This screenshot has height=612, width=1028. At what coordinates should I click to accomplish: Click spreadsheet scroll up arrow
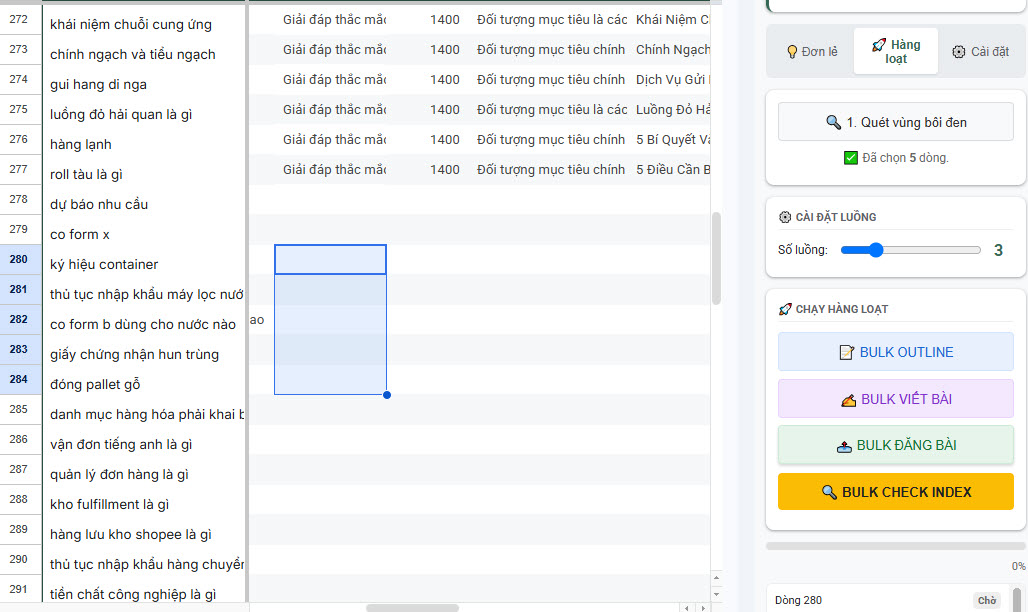tap(715, 577)
